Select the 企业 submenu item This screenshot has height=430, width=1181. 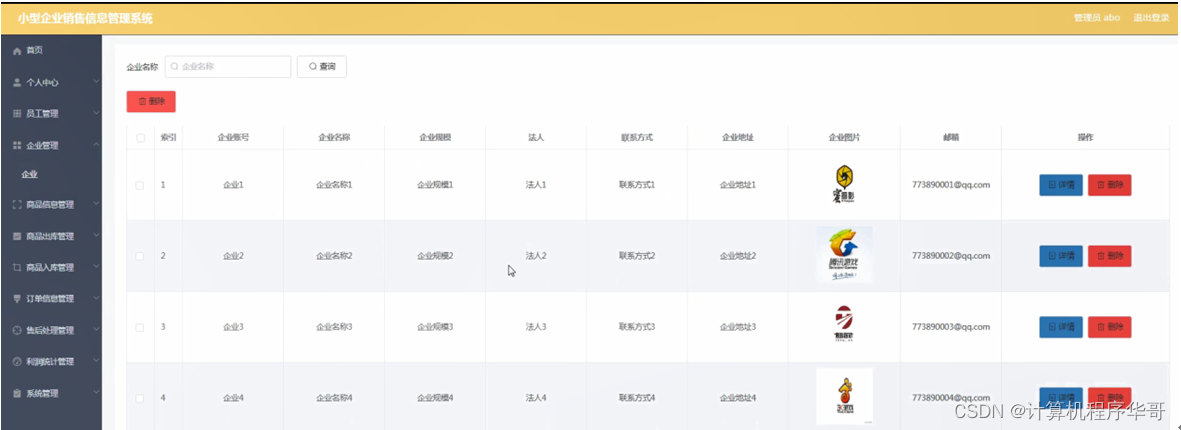pos(51,175)
